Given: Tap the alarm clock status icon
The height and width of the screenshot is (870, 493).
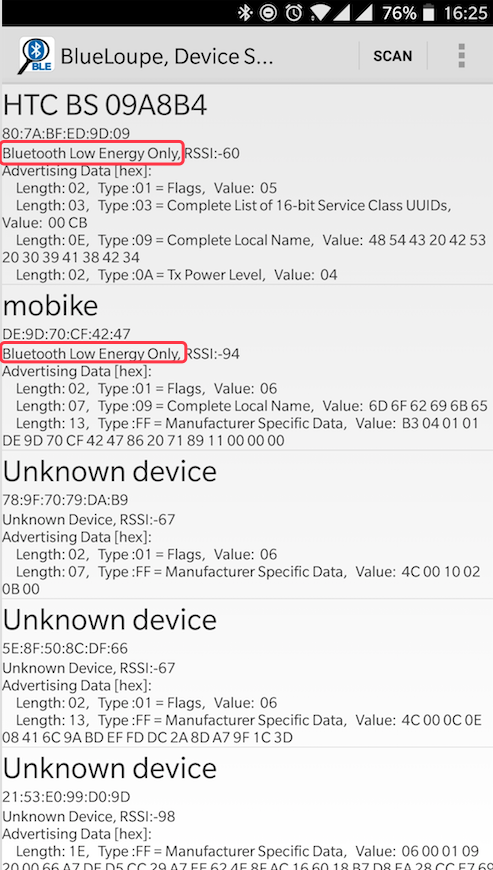Looking at the screenshot, I should [x=295, y=12].
